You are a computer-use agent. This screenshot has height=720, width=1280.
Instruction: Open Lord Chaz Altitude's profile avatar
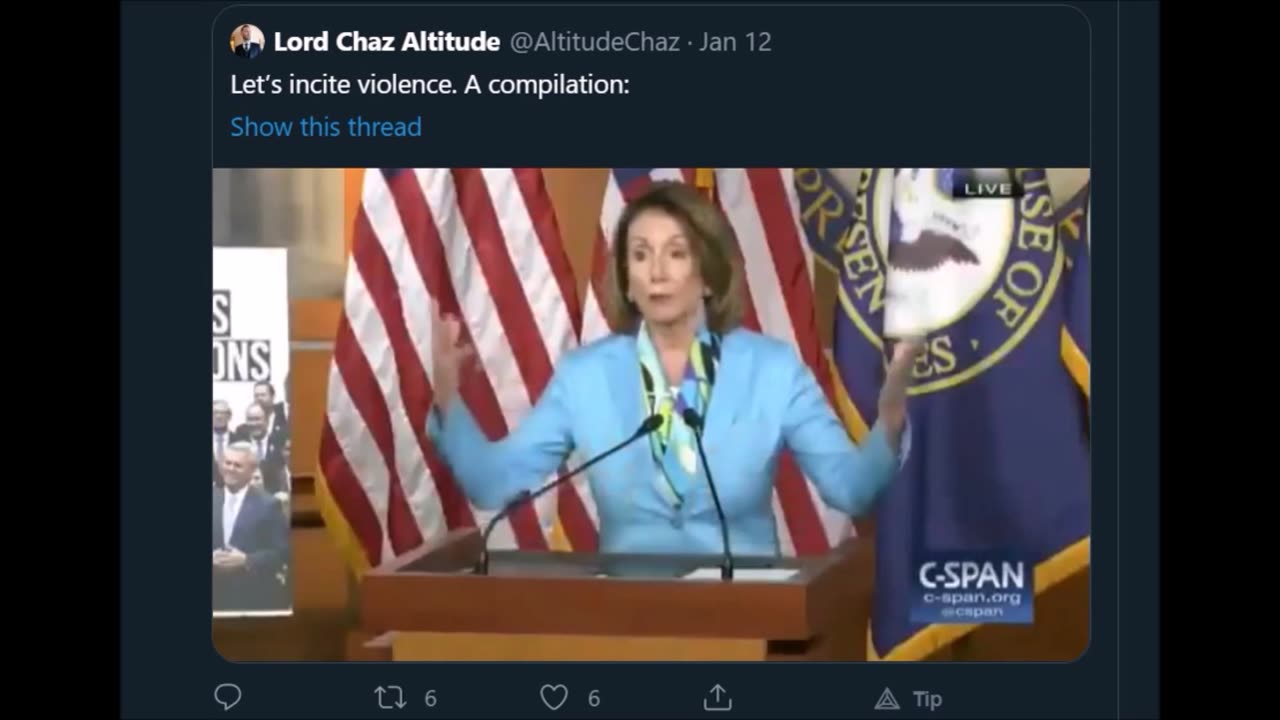coord(247,42)
